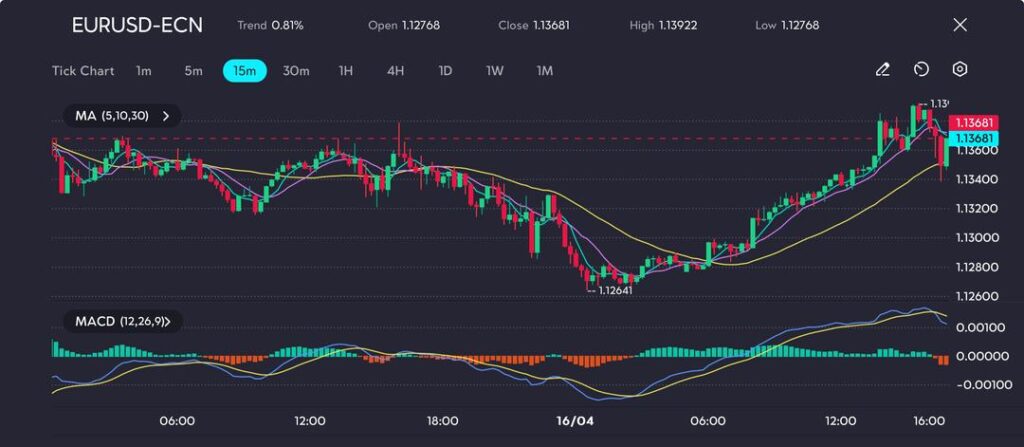1024x447 pixels.
Task: Close the EURUSD-ECN chart panel
Action: point(959,25)
